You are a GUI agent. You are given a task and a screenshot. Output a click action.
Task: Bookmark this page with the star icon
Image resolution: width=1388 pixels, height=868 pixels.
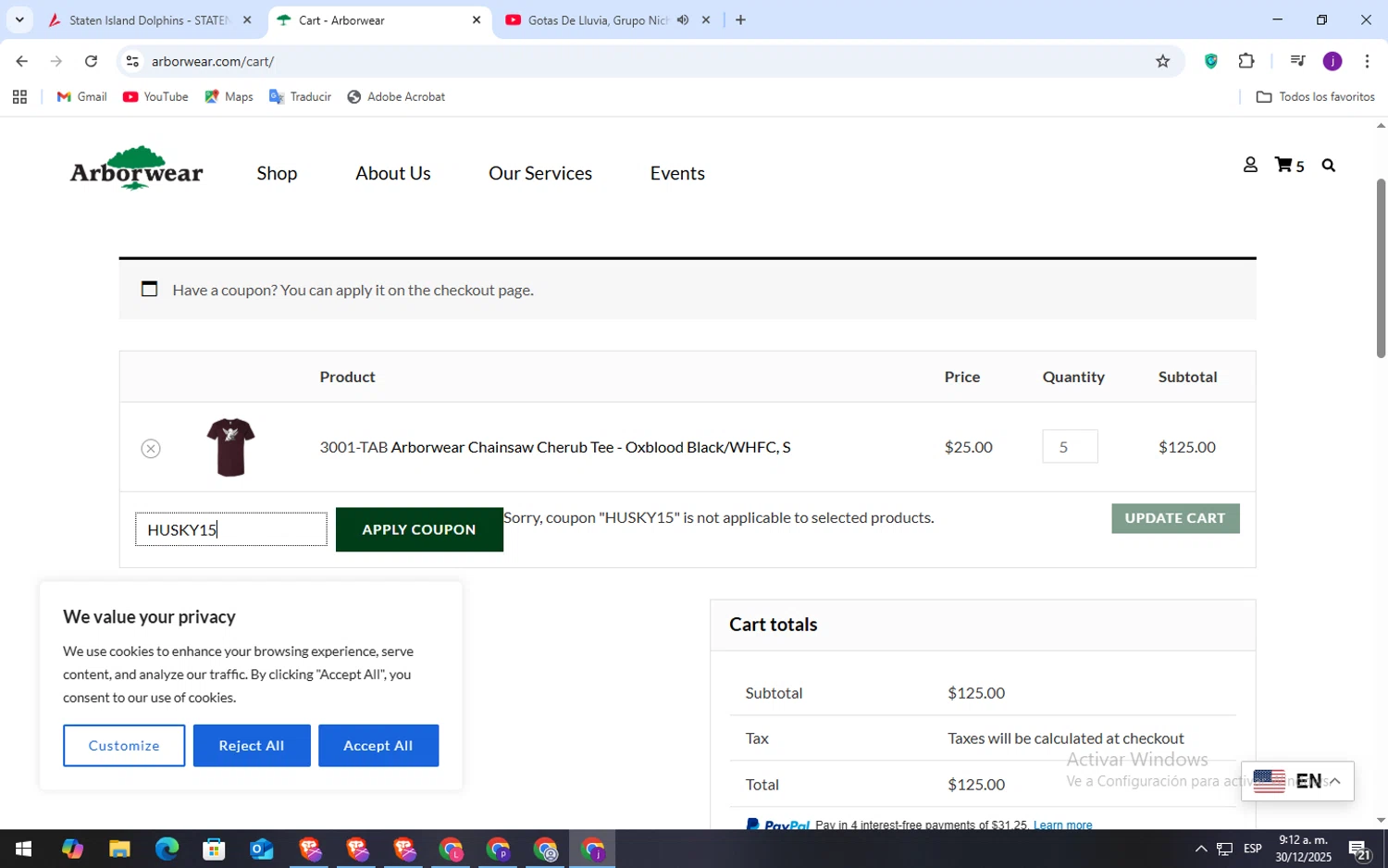click(x=1163, y=61)
